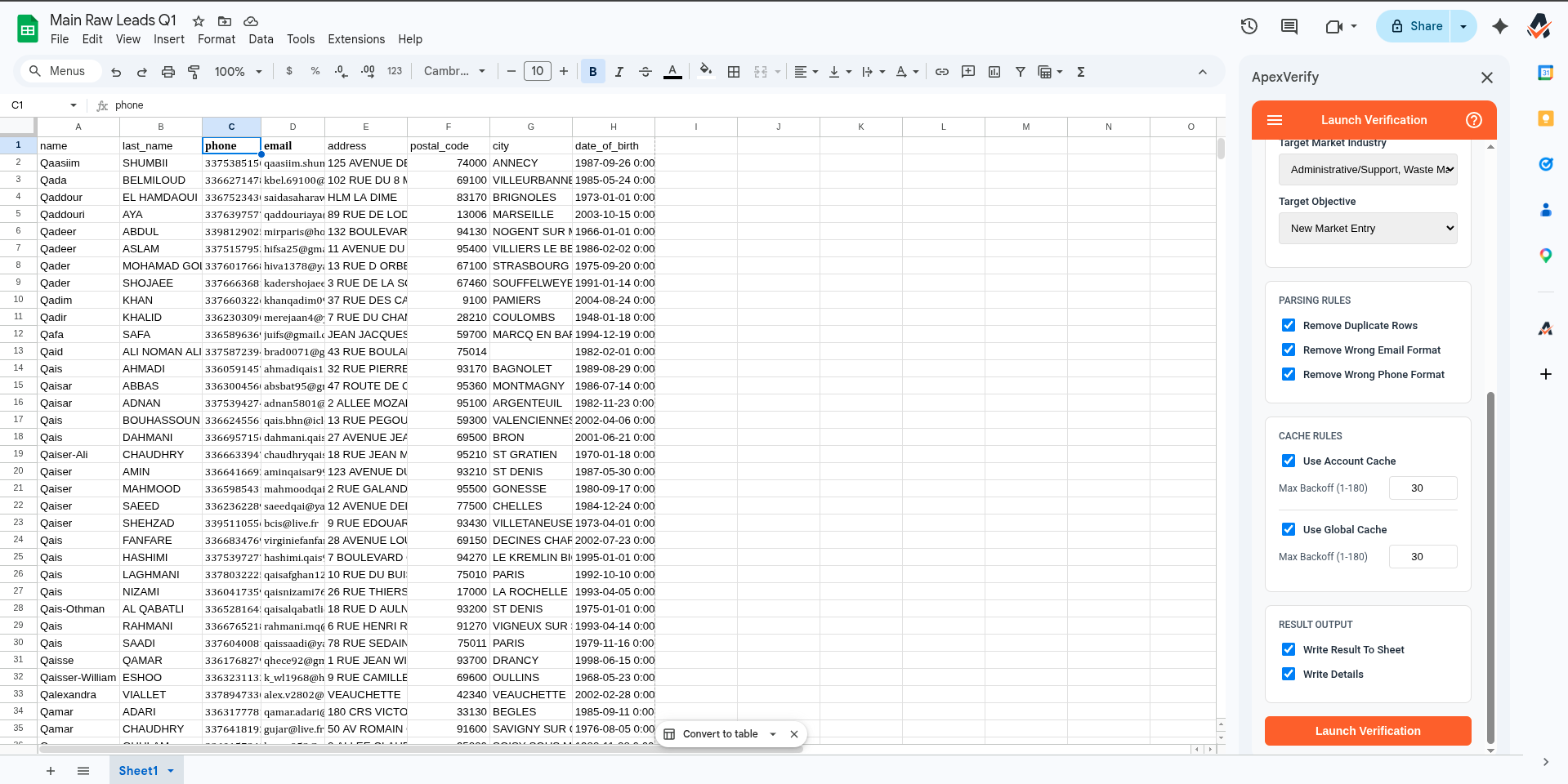Click the orange Launch Verification button

pos(1367,731)
